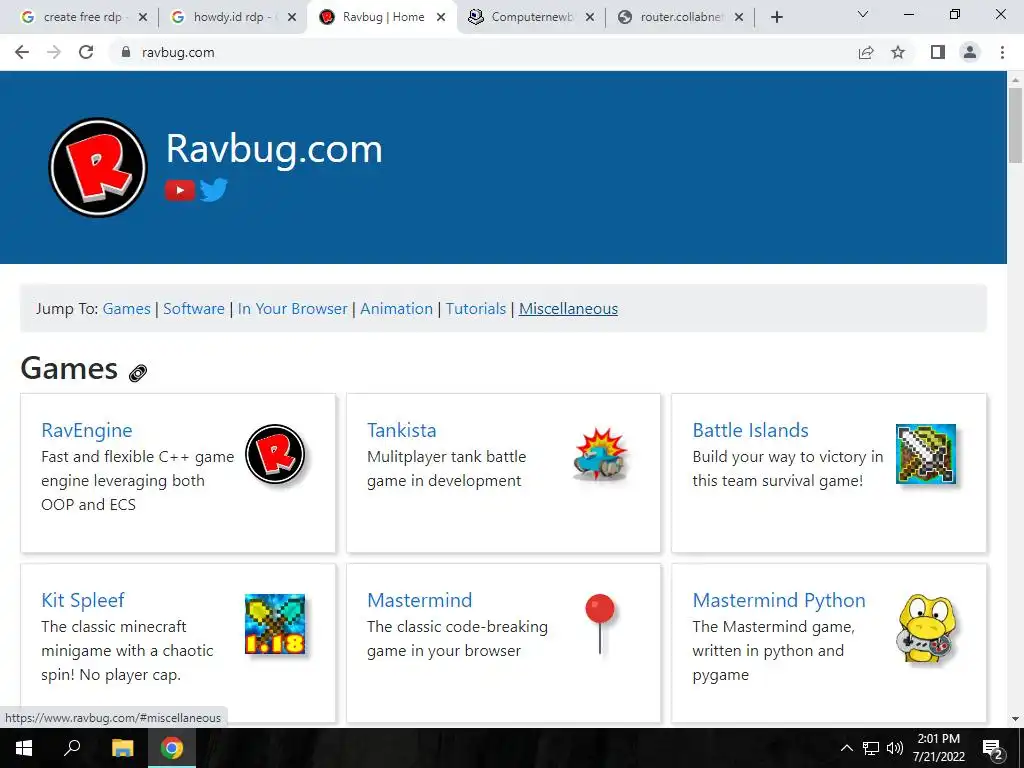This screenshot has width=1024, height=768.
Task: Jump to Games section link
Action: 126,309
